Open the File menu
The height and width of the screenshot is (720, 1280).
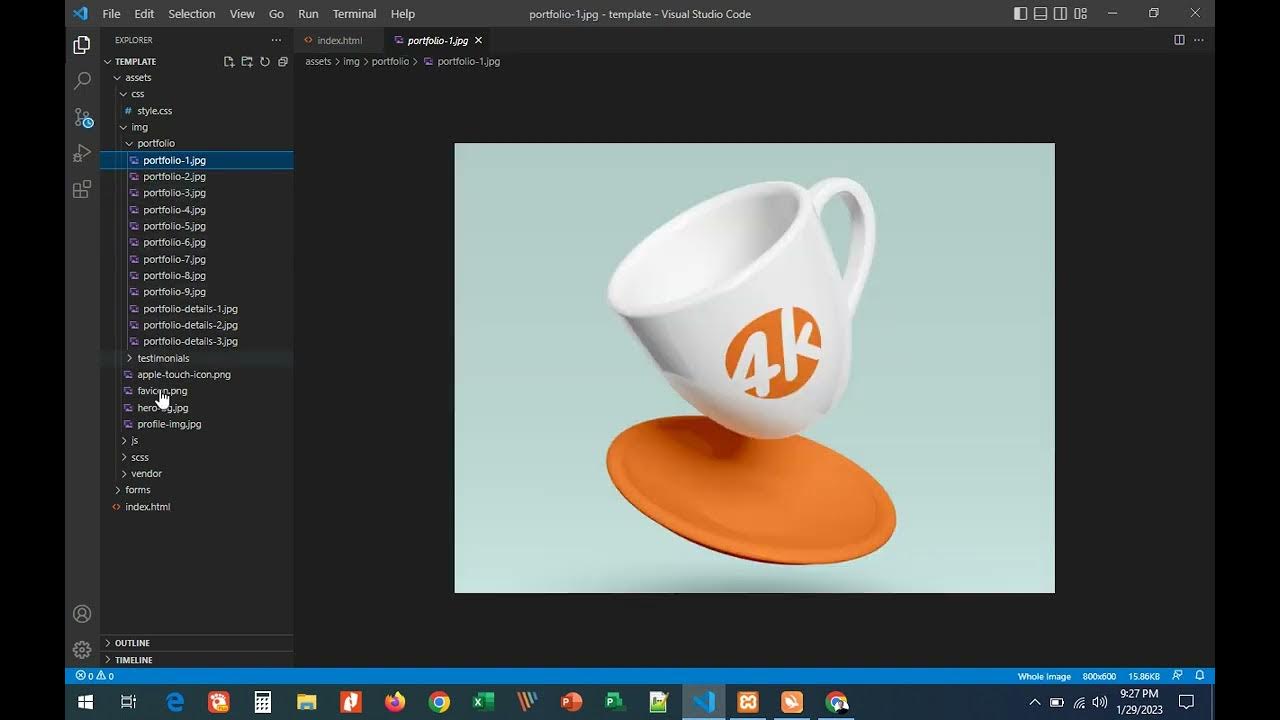point(111,14)
